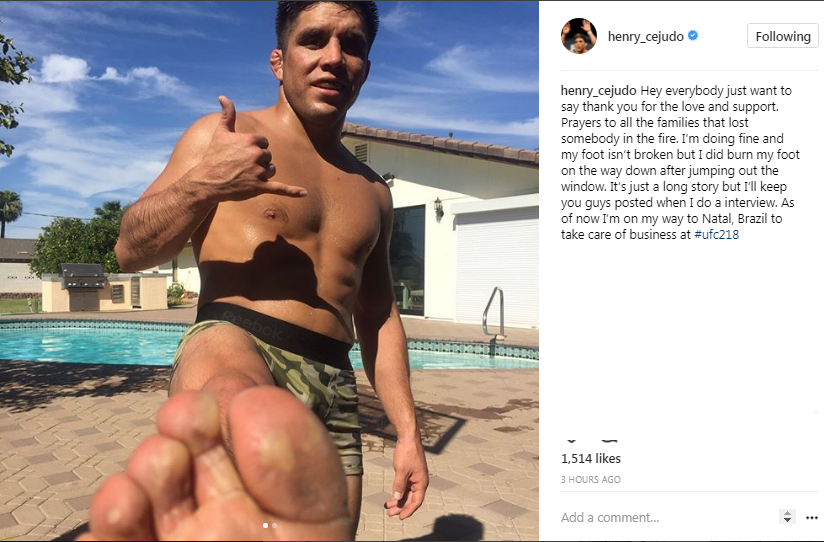This screenshot has width=824, height=542.
Task: Focus the Add a comment field
Action: [x=665, y=518]
